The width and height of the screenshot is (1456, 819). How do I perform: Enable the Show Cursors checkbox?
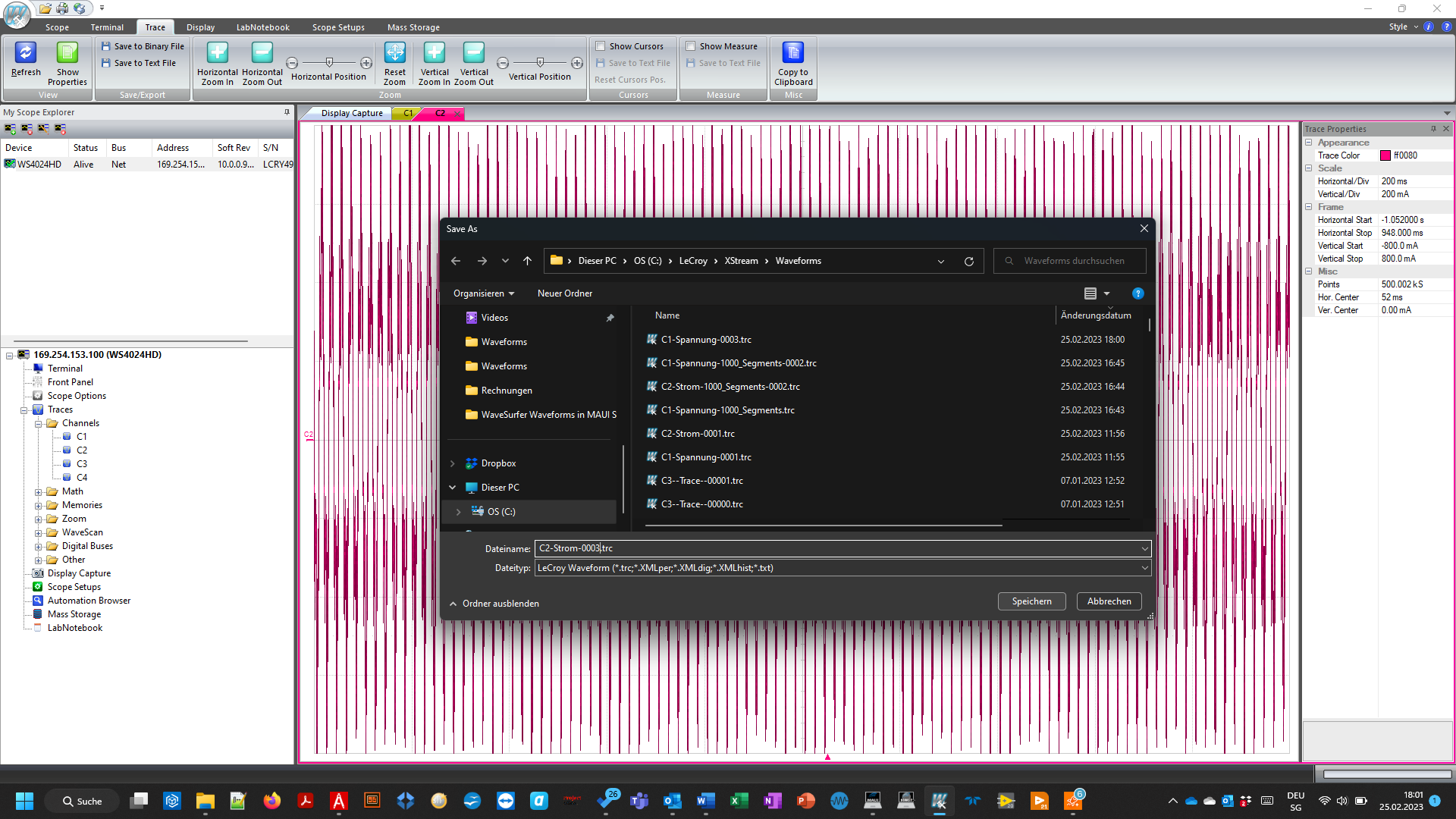[601, 46]
